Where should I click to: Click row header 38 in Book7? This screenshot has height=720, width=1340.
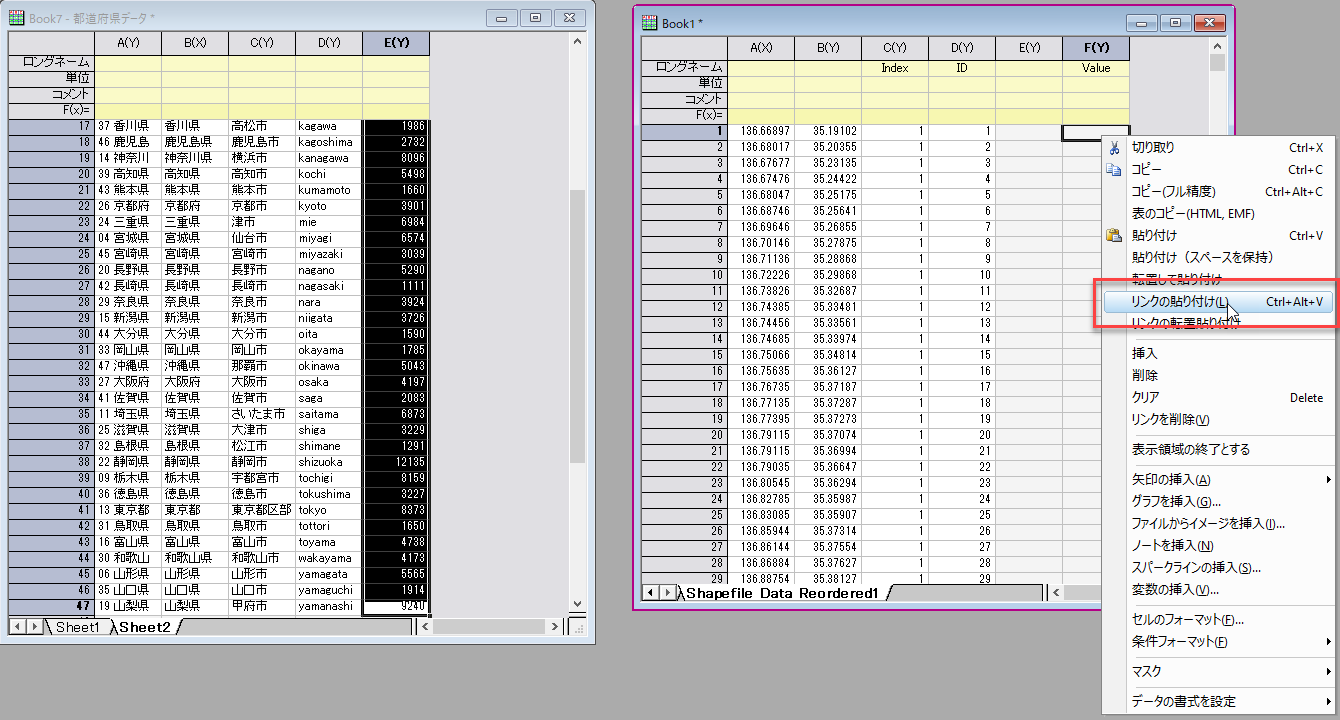[x=51, y=462]
